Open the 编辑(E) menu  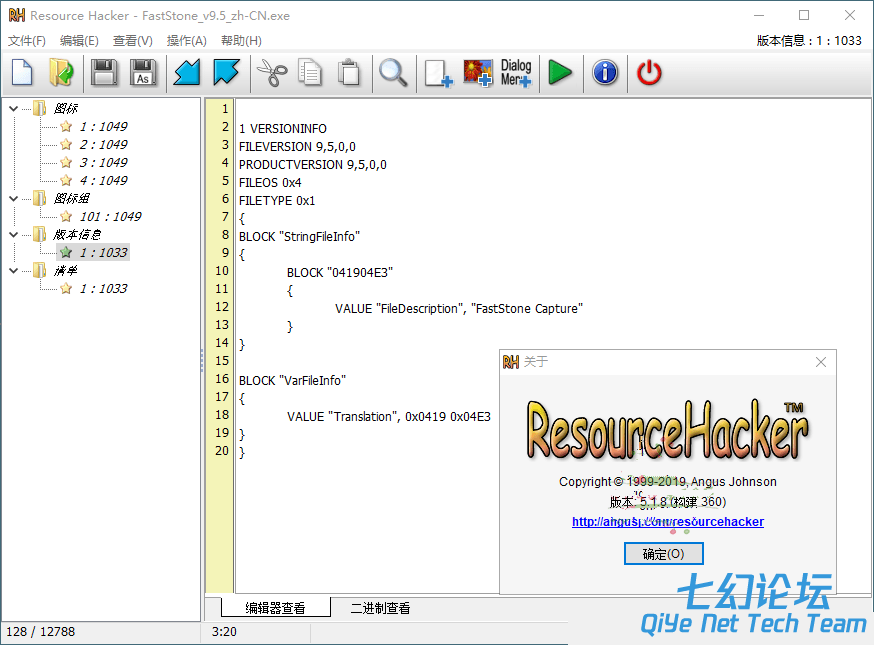tap(79, 41)
